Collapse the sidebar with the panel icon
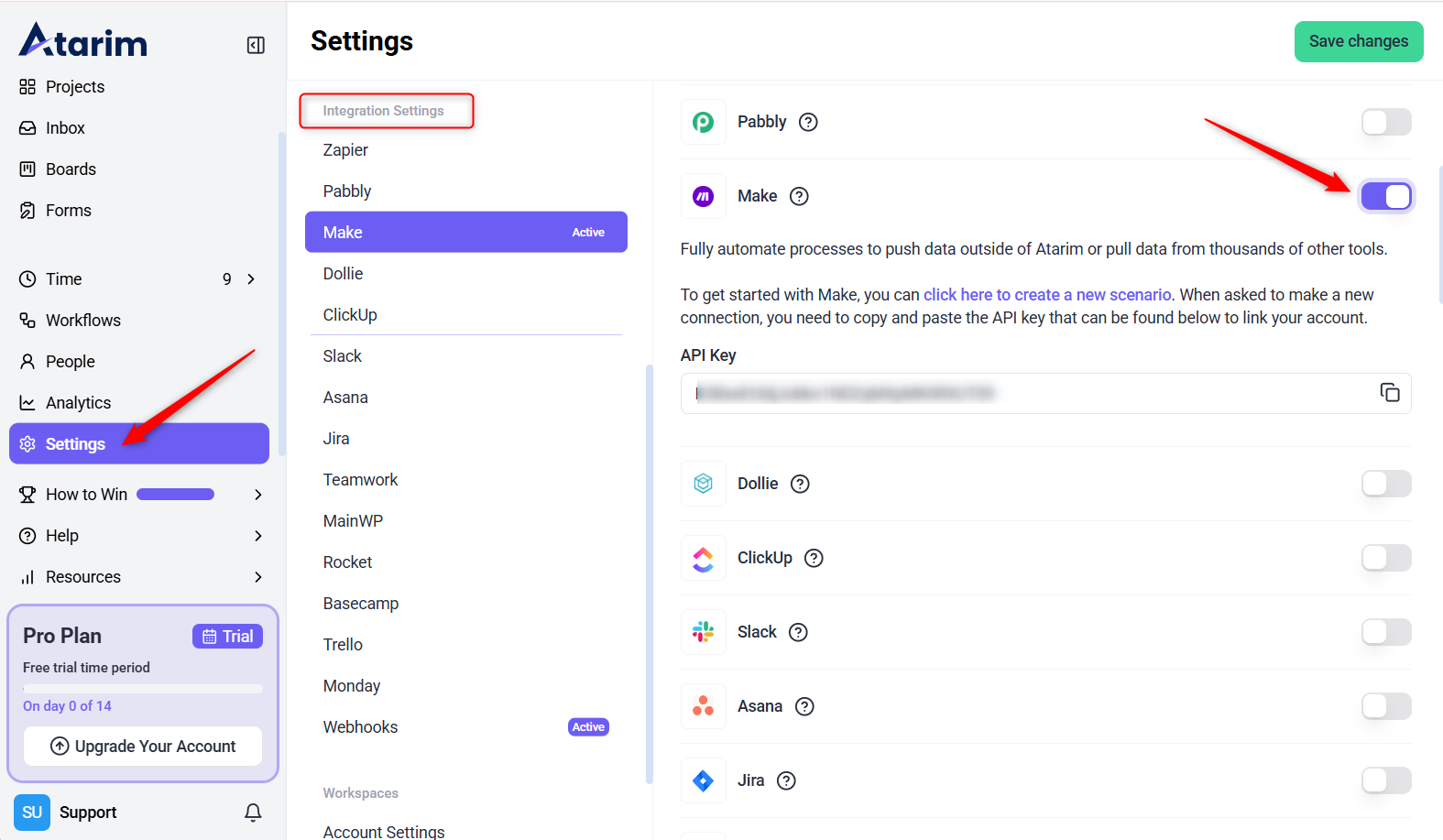 [256, 45]
